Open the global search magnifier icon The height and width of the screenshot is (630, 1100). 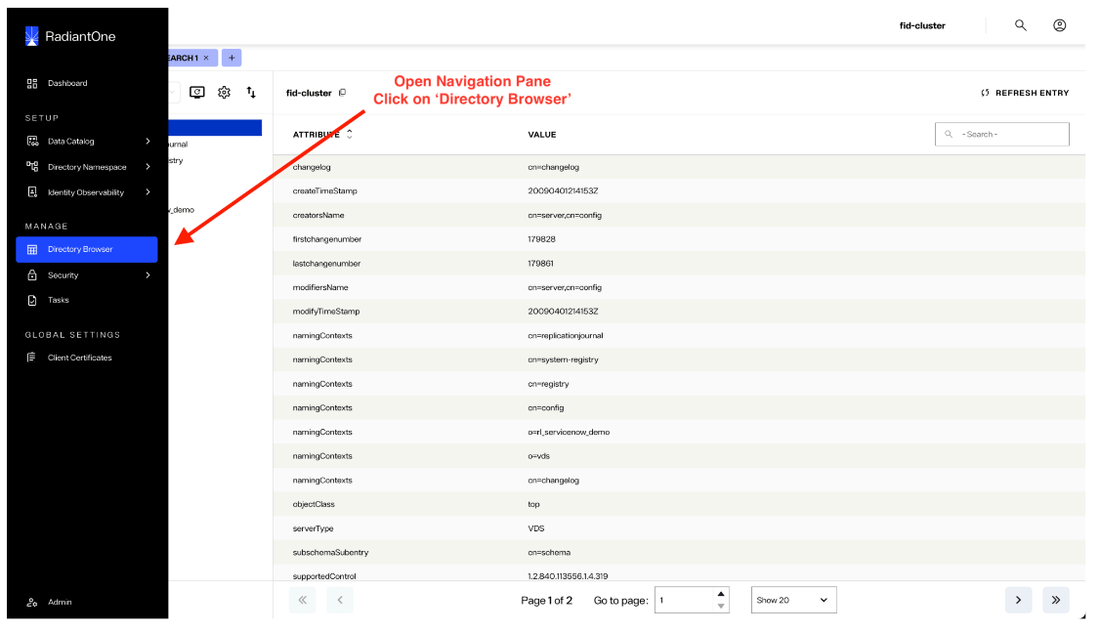click(x=1021, y=25)
